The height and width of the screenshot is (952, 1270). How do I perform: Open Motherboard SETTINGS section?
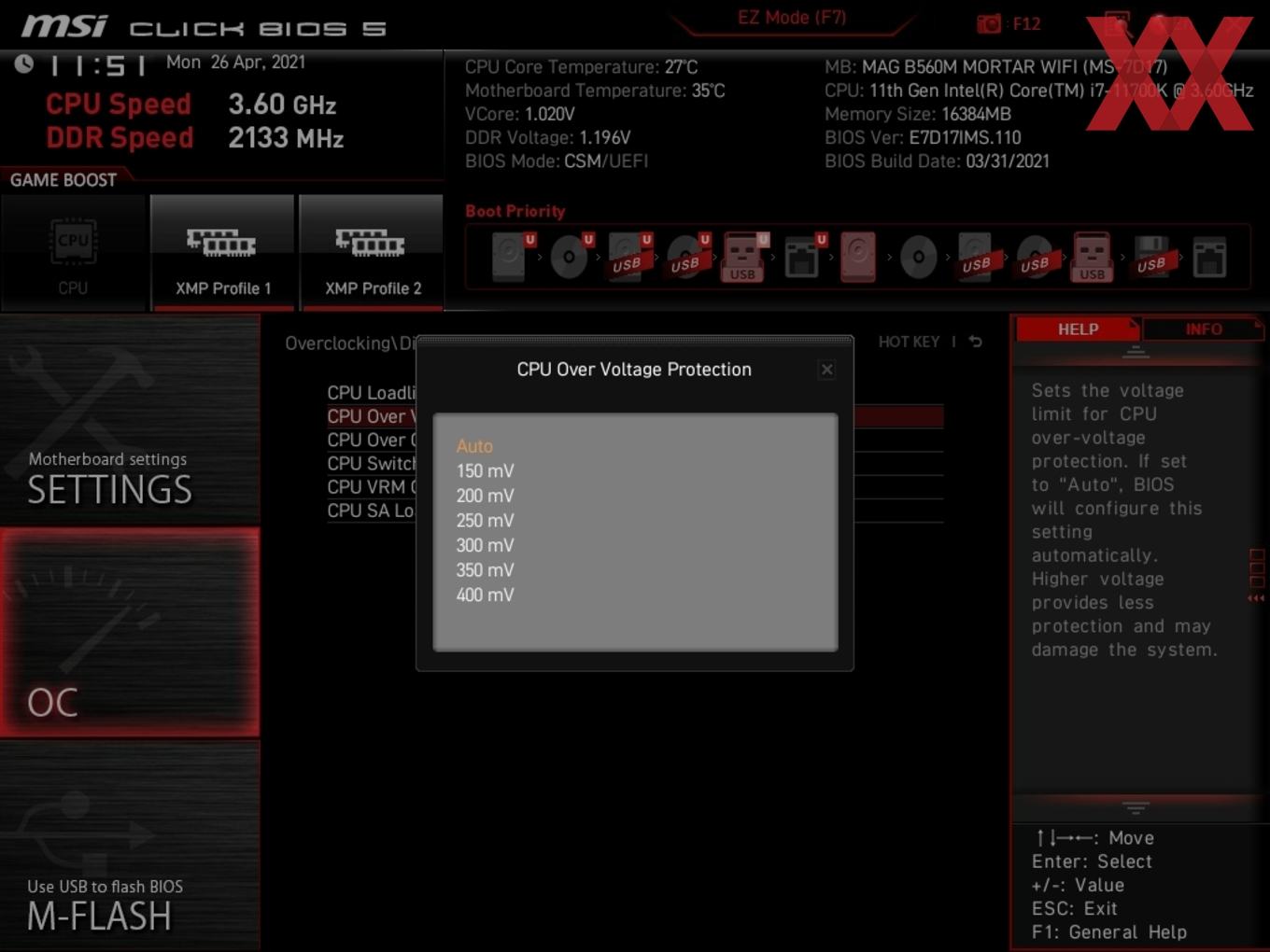coord(130,420)
